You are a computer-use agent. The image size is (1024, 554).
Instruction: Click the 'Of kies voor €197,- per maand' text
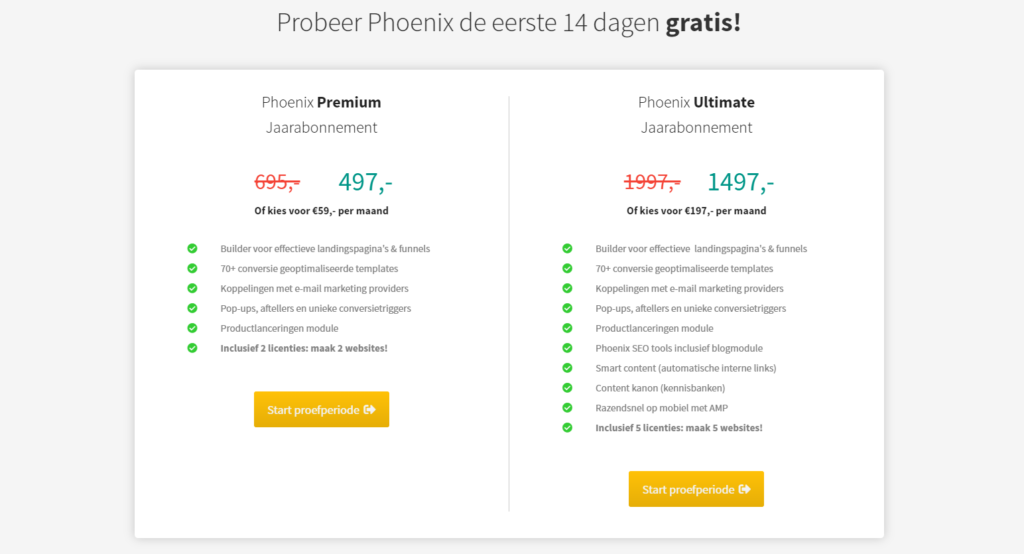coord(696,210)
